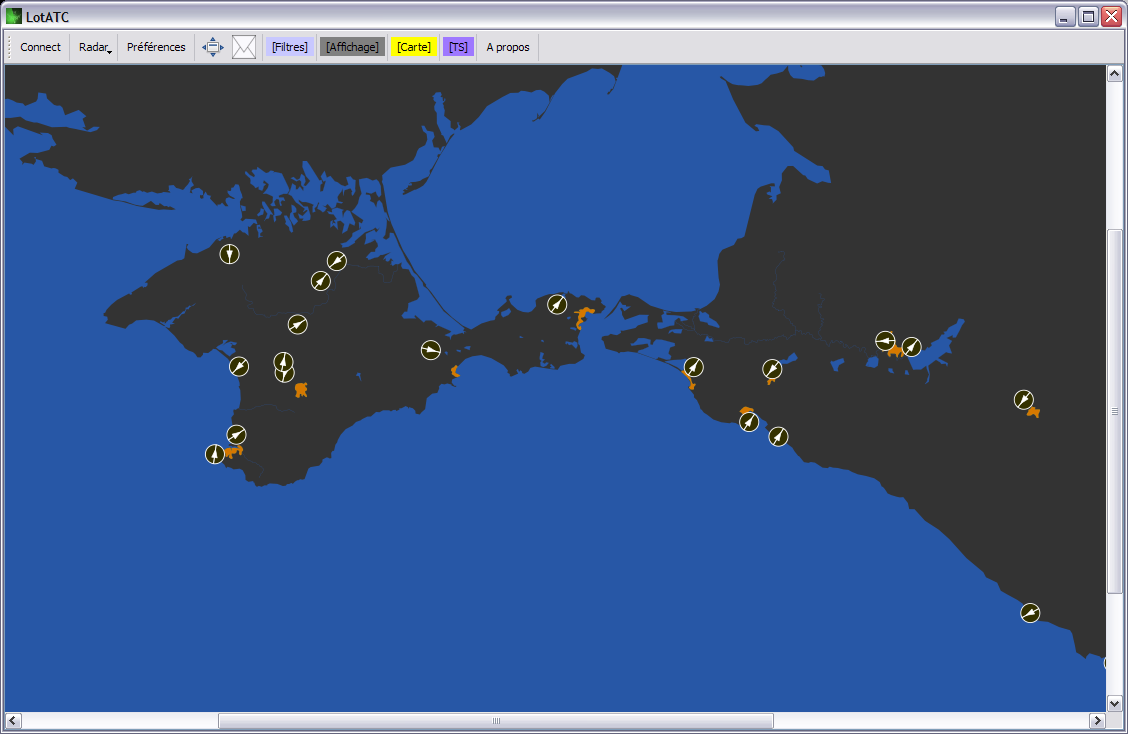Toggle the [Affichage] display panel
Screen dimensions: 1128x734
point(352,47)
